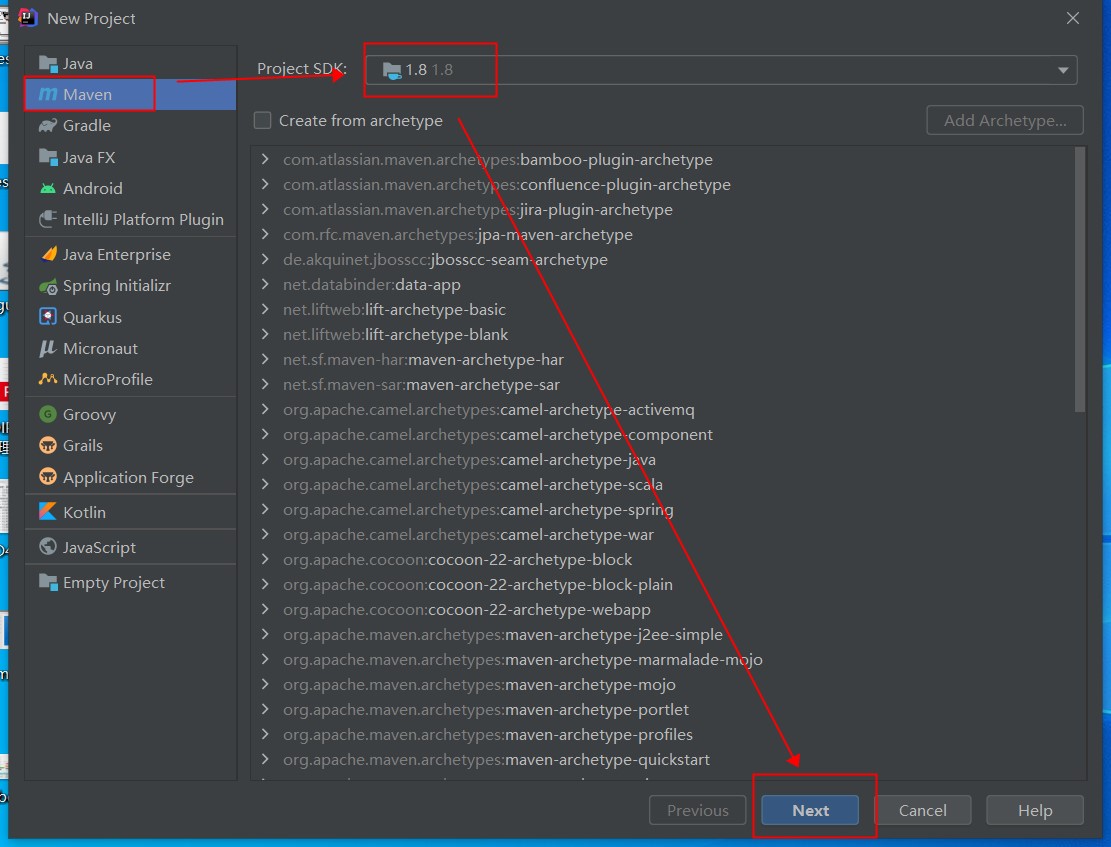Select camel-archetype-java row
Image resolution: width=1111 pixels, height=847 pixels.
(664, 459)
